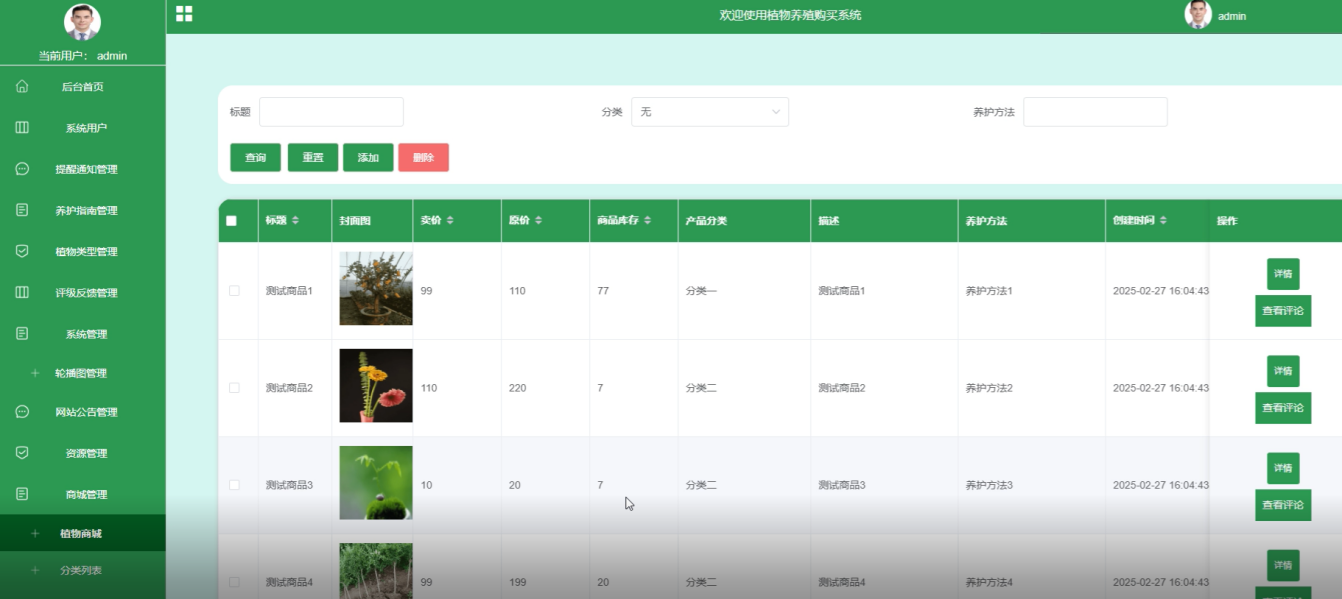Click the home icon beside 后台首页
This screenshot has height=599, width=1342.
coord(22,87)
